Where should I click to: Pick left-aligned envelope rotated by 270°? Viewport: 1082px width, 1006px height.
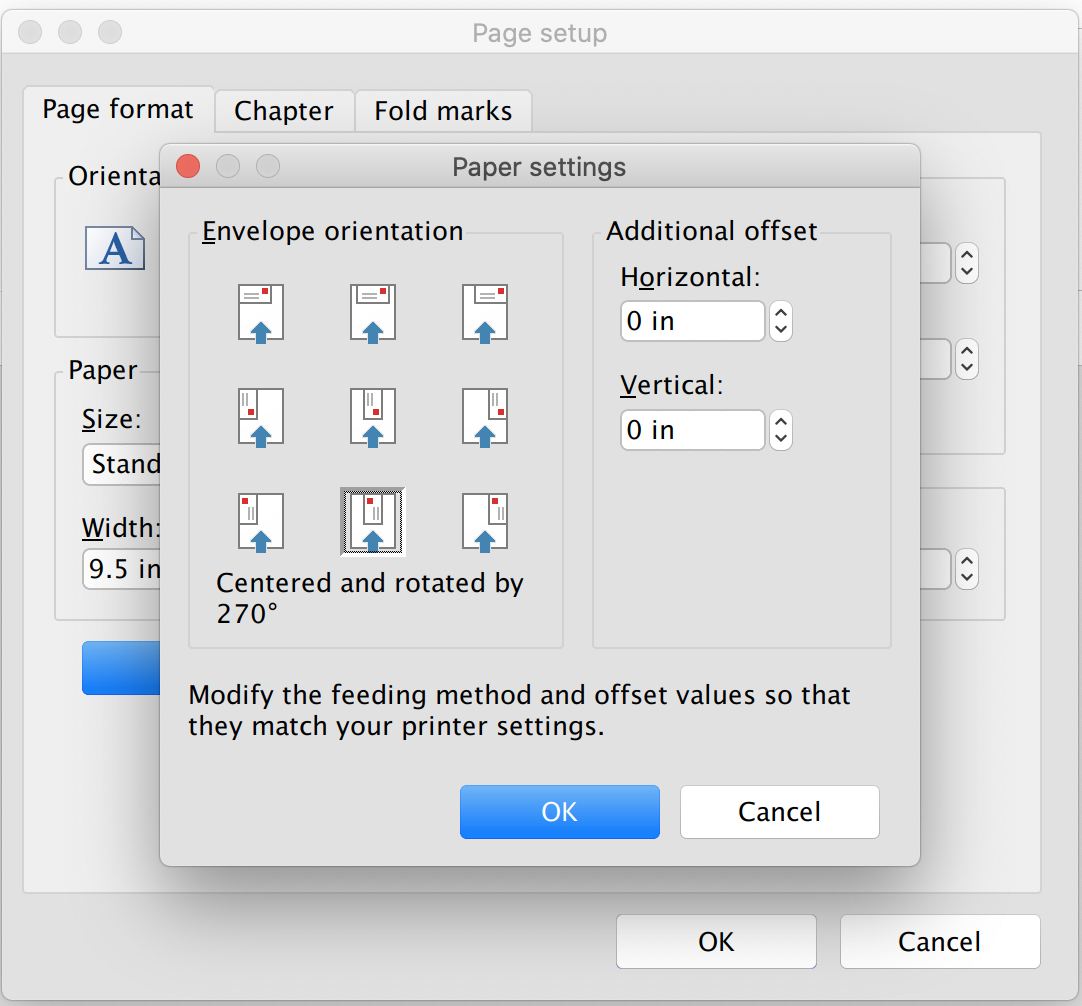pyautogui.click(x=261, y=521)
